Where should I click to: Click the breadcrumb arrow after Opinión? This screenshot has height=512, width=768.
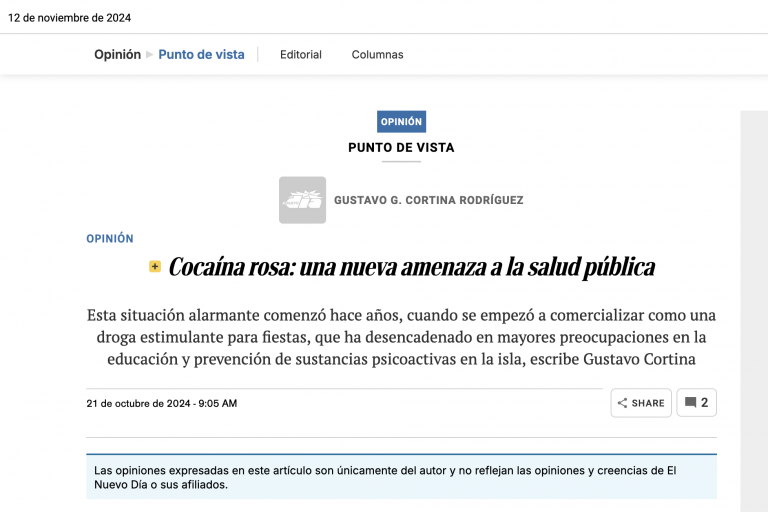150,55
